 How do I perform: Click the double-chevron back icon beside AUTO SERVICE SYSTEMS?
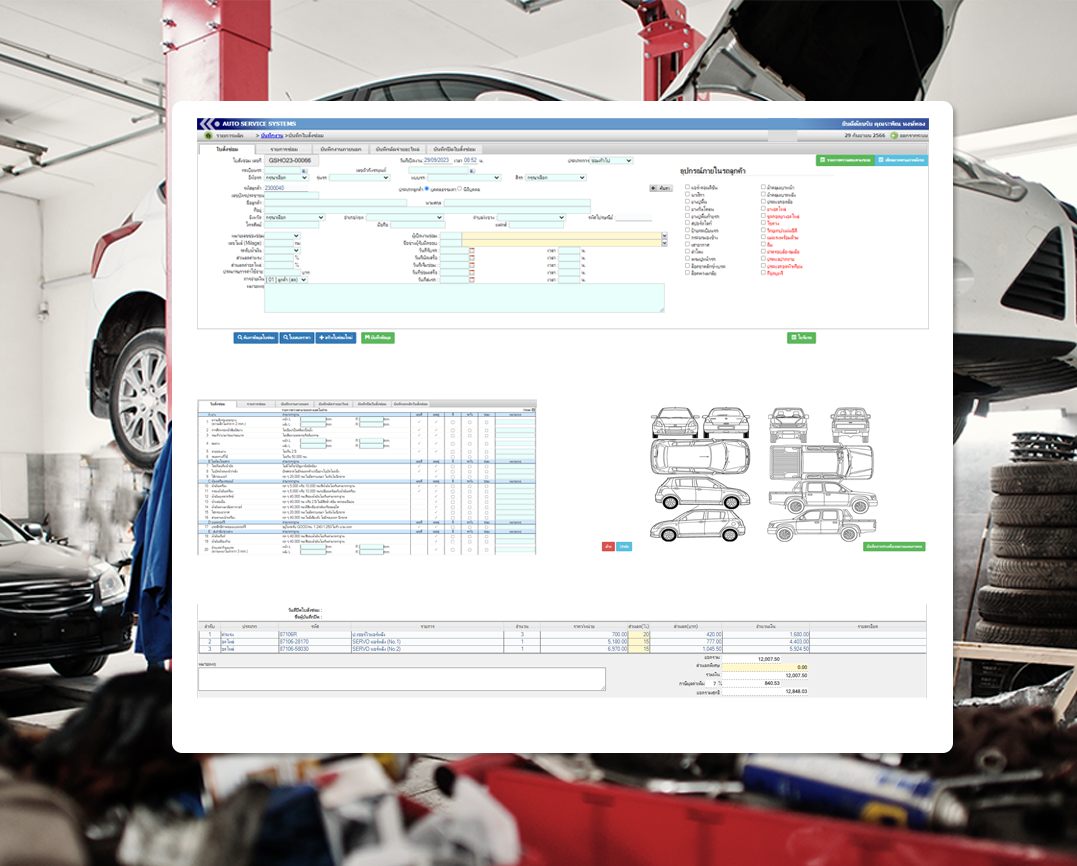click(205, 124)
